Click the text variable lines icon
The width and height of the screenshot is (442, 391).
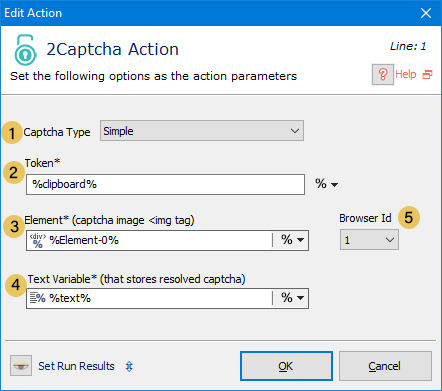point(37,298)
